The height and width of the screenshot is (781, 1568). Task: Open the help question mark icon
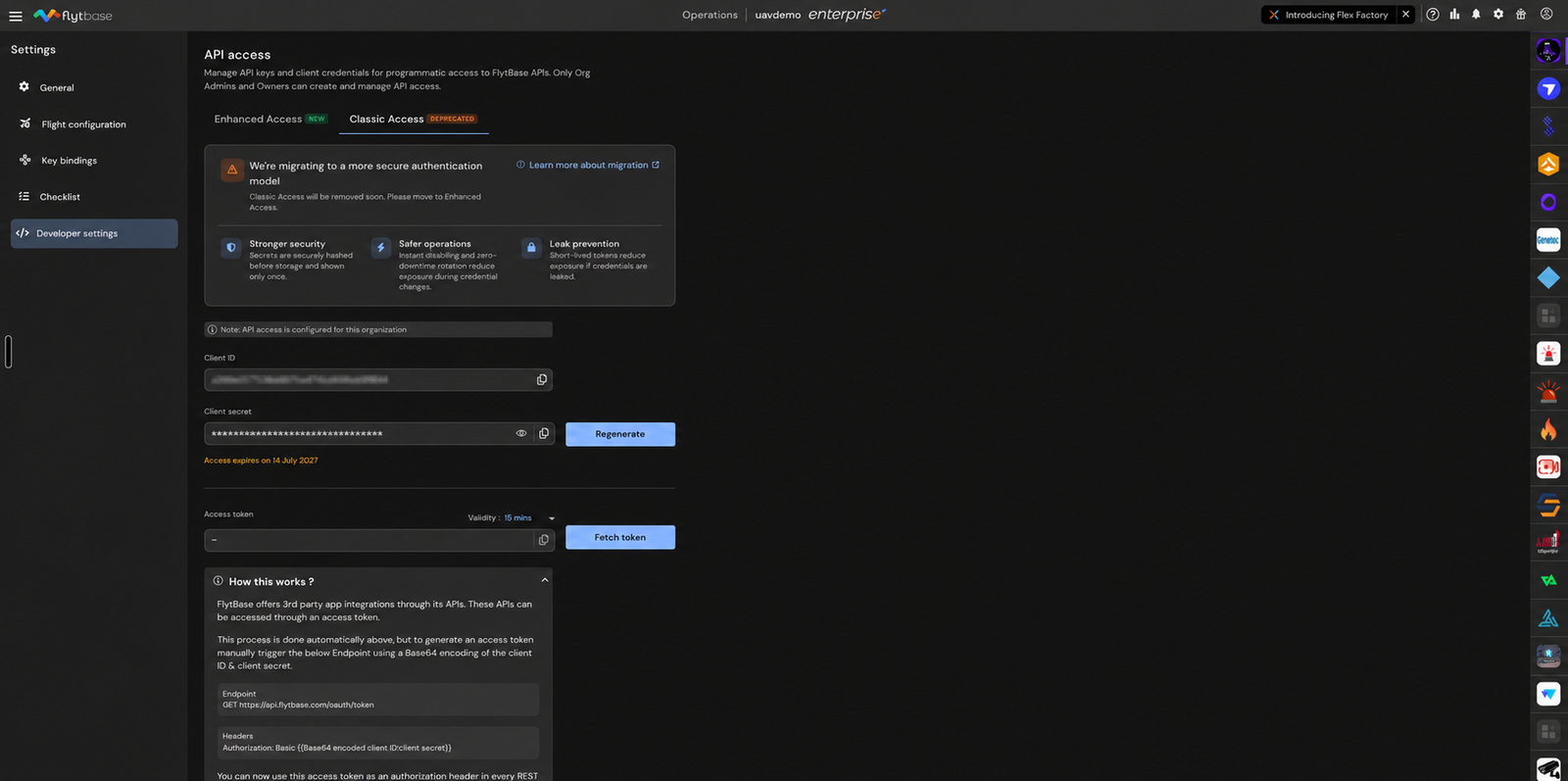tap(1433, 15)
